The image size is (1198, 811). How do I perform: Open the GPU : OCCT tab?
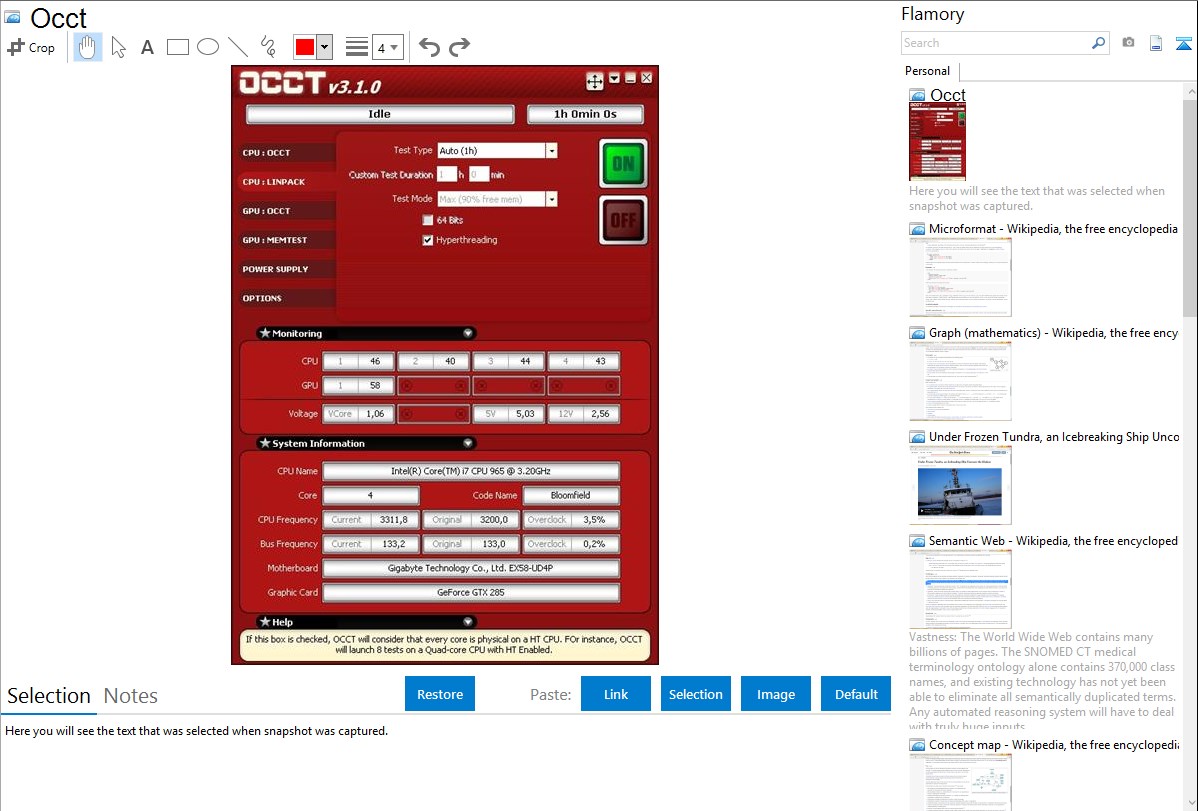tap(287, 211)
